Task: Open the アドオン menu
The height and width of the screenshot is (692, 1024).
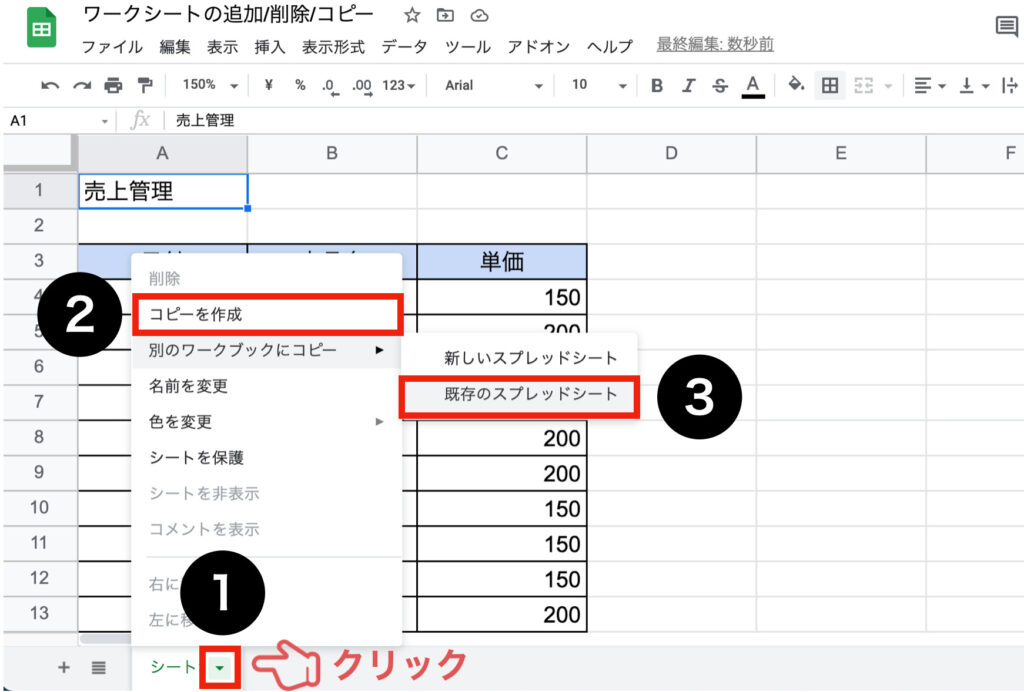Action: (x=539, y=46)
